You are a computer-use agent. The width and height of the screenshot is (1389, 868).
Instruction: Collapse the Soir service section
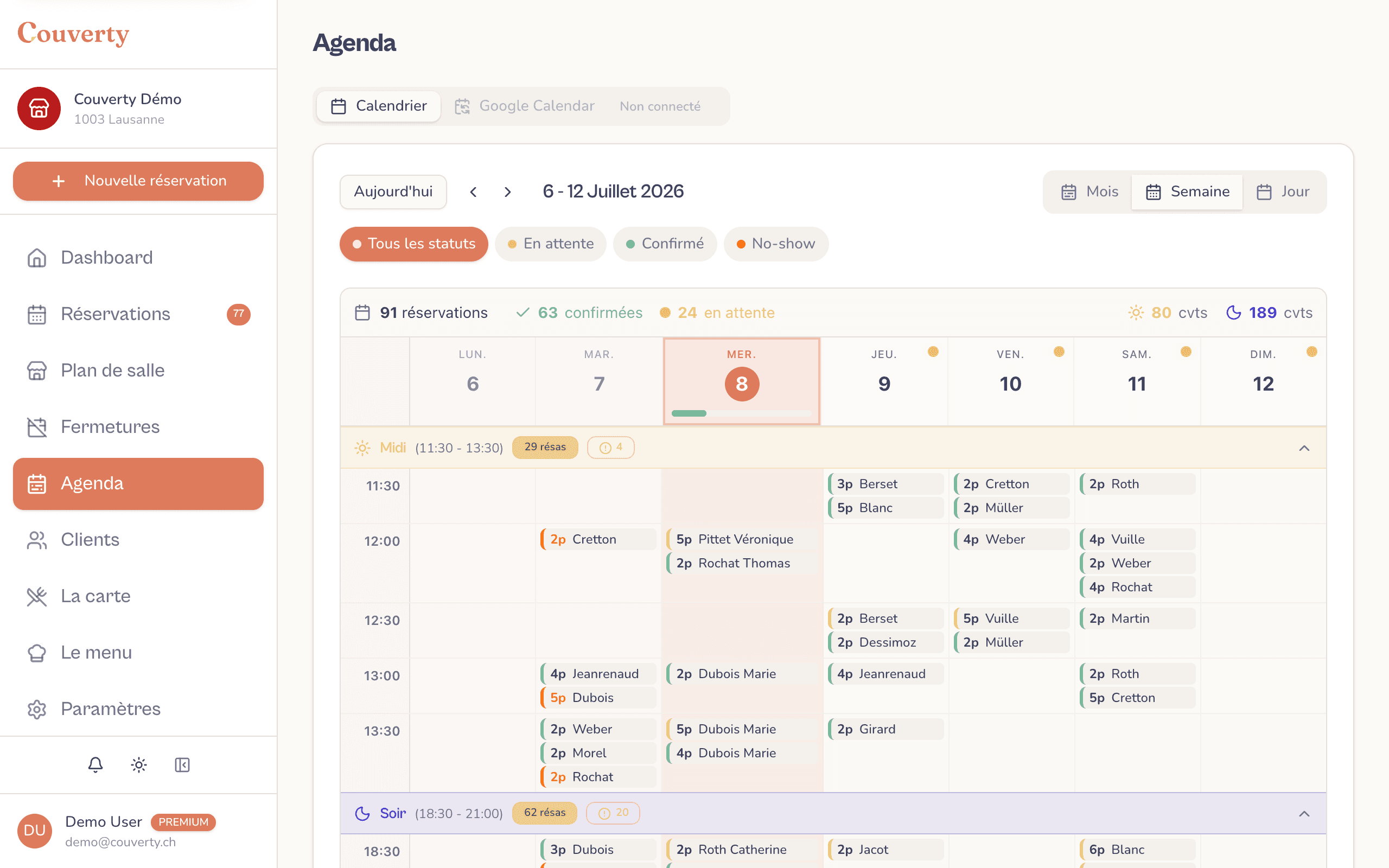point(1304,813)
